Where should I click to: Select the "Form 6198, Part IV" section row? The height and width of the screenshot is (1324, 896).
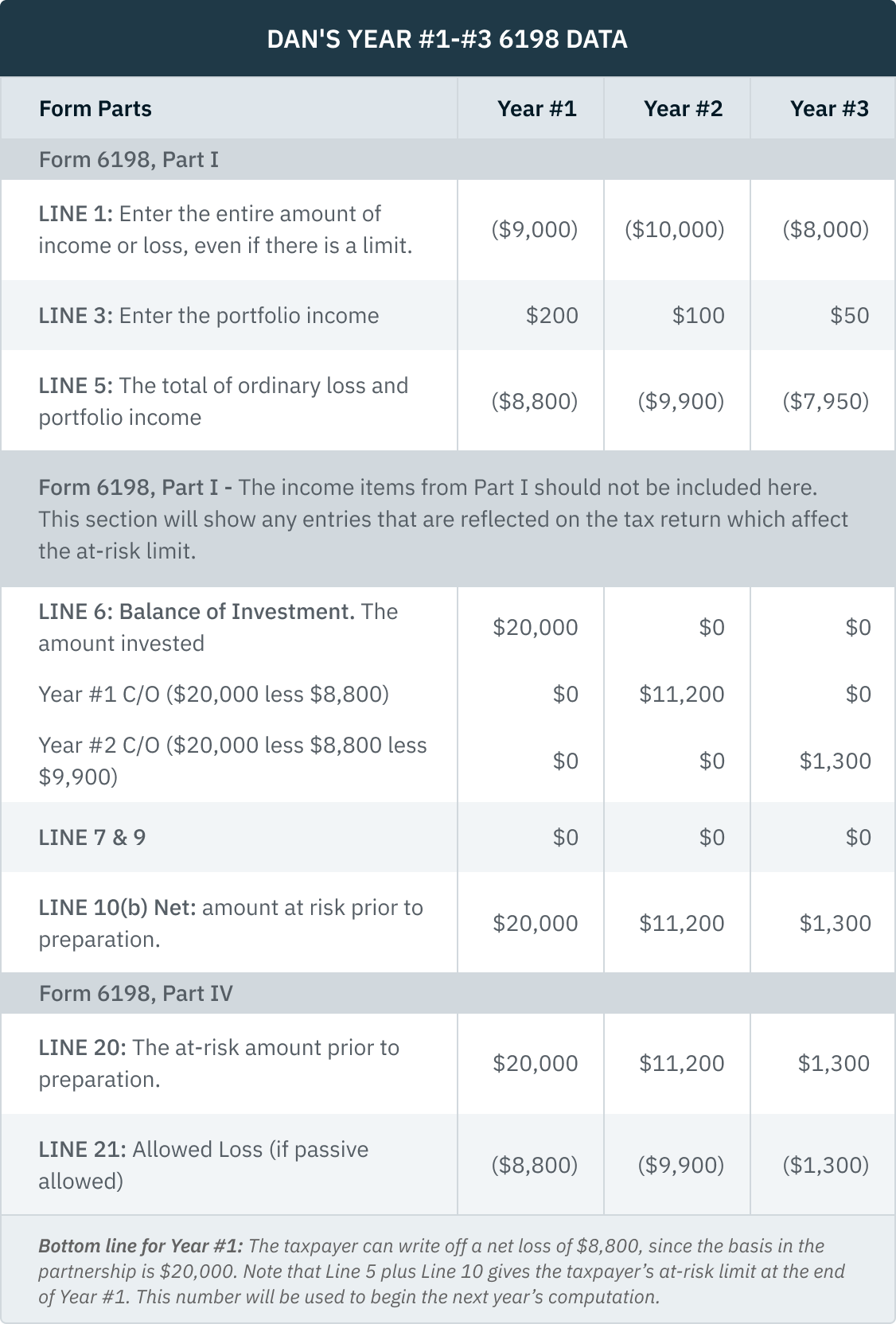tap(136, 994)
